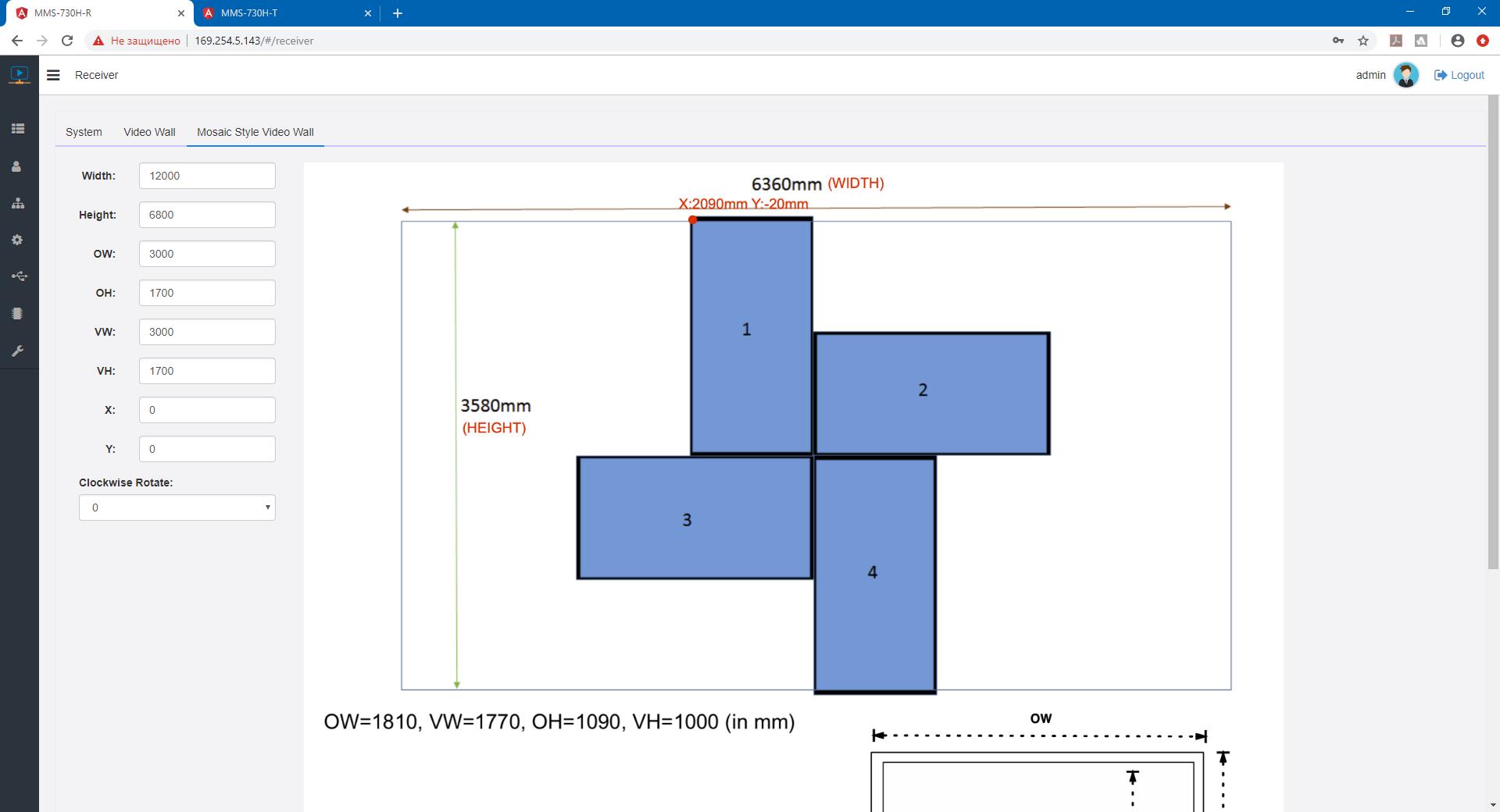Click the Y offset input field

pyautogui.click(x=207, y=449)
